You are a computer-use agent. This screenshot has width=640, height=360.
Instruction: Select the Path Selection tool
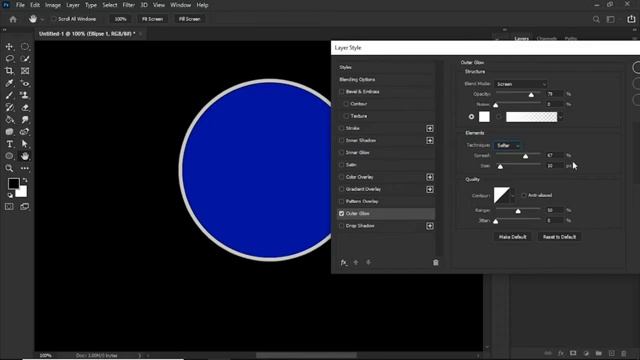click(x=25, y=144)
